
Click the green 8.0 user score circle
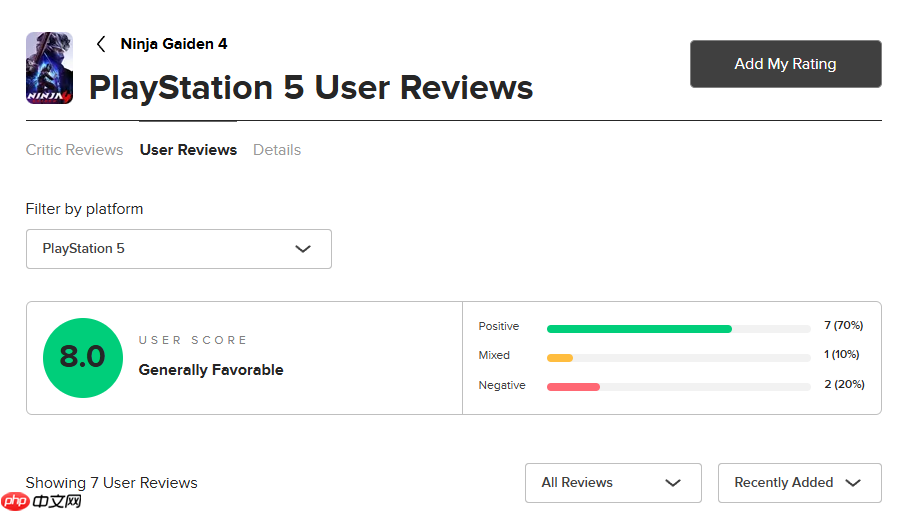click(x=82, y=357)
